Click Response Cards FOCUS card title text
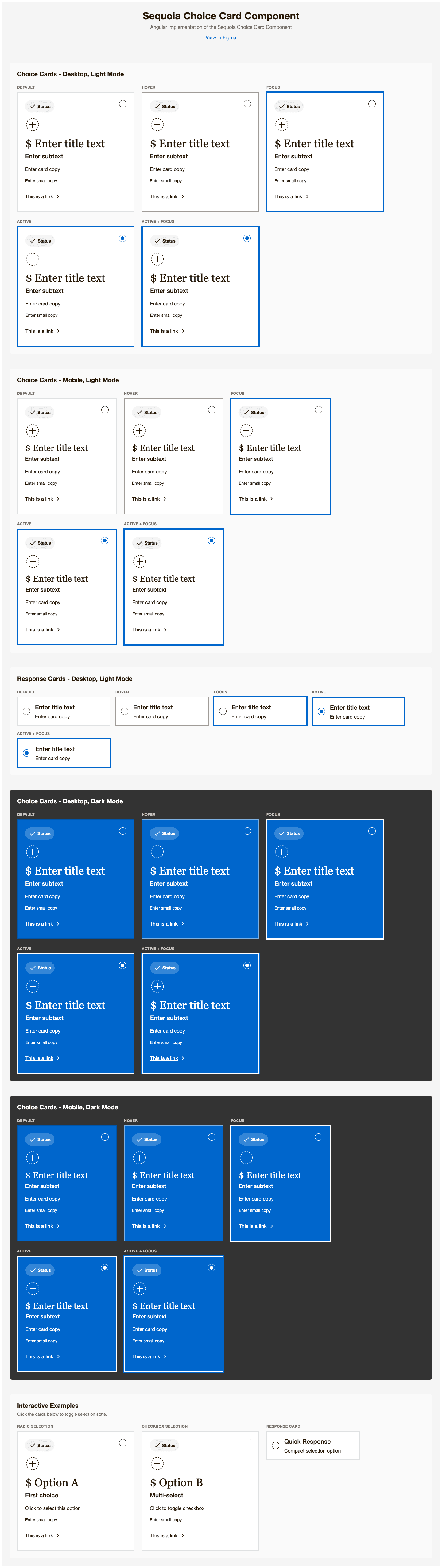This screenshot has width=442, height=1568. click(x=251, y=707)
